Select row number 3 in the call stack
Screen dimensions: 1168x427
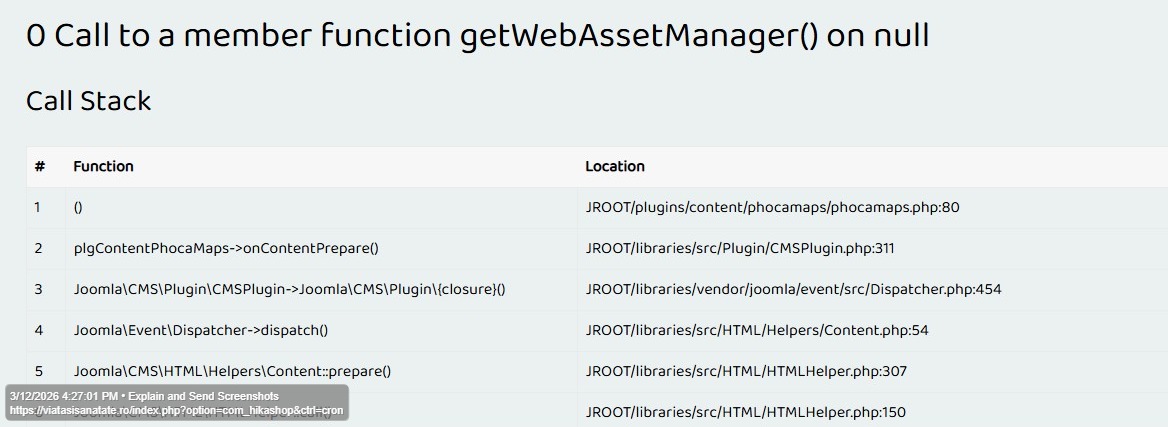point(38,289)
